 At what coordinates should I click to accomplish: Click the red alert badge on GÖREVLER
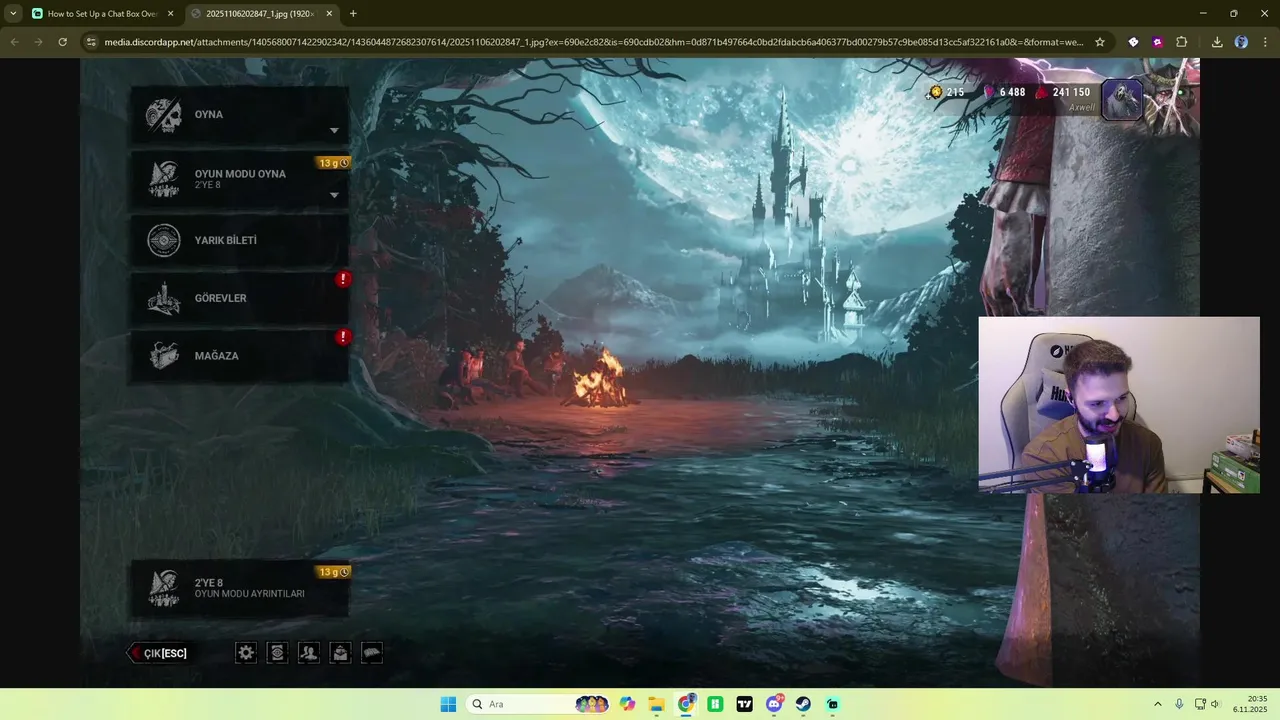343,279
